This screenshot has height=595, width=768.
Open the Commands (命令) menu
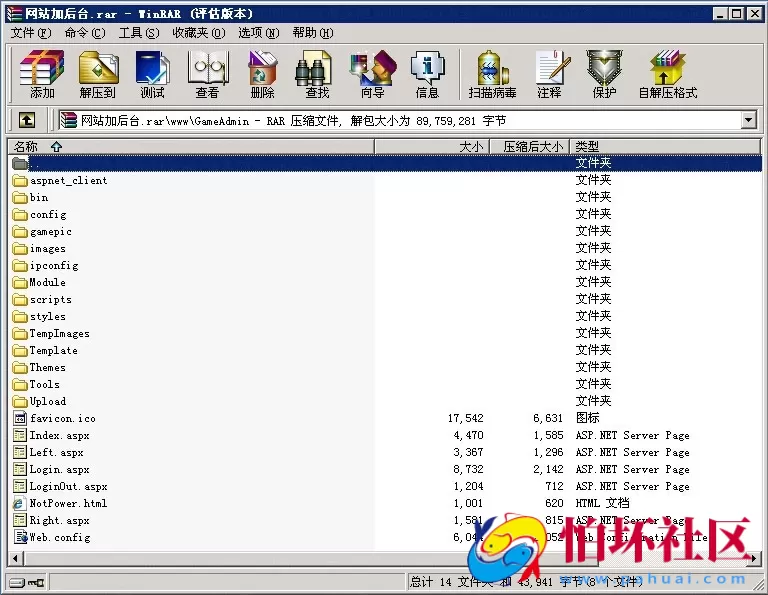(85, 33)
